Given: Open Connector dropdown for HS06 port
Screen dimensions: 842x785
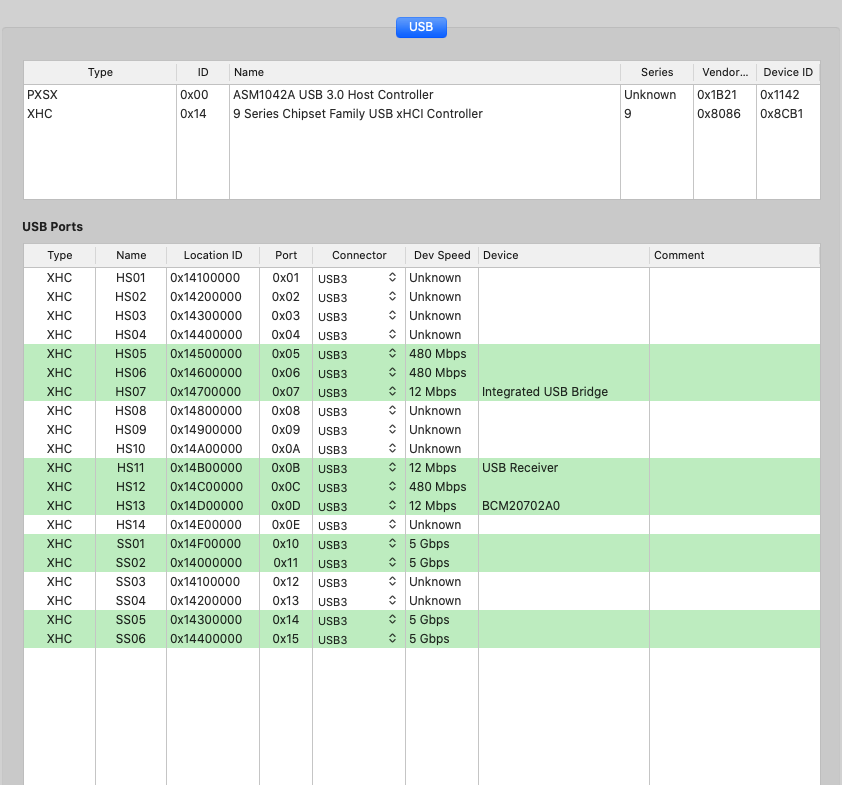Looking at the screenshot, I should coord(358,373).
